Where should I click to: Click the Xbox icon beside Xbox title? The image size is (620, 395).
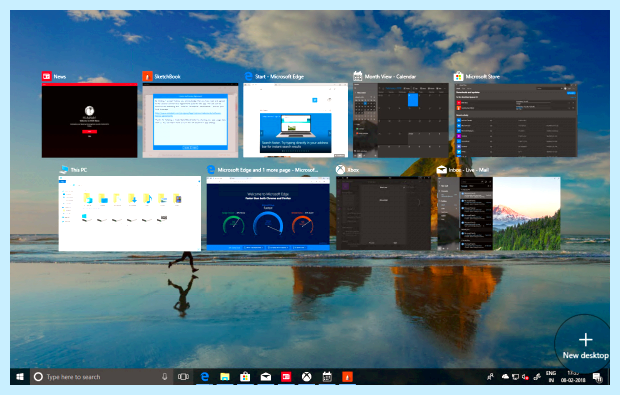pyautogui.click(x=340, y=170)
